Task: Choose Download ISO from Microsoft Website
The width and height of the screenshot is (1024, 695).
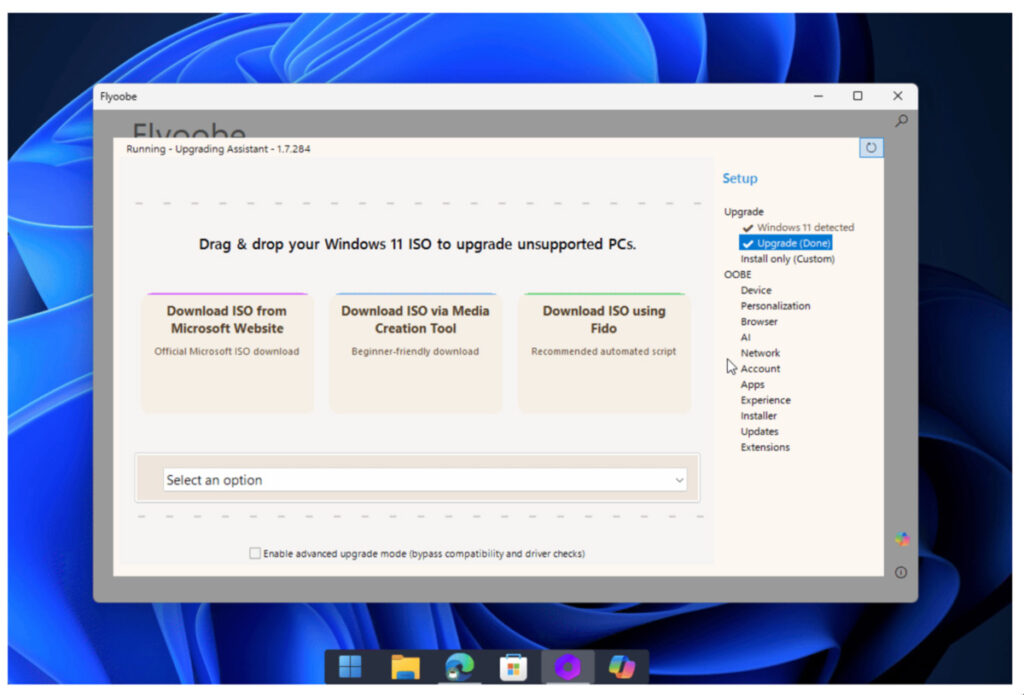Action: (x=227, y=353)
